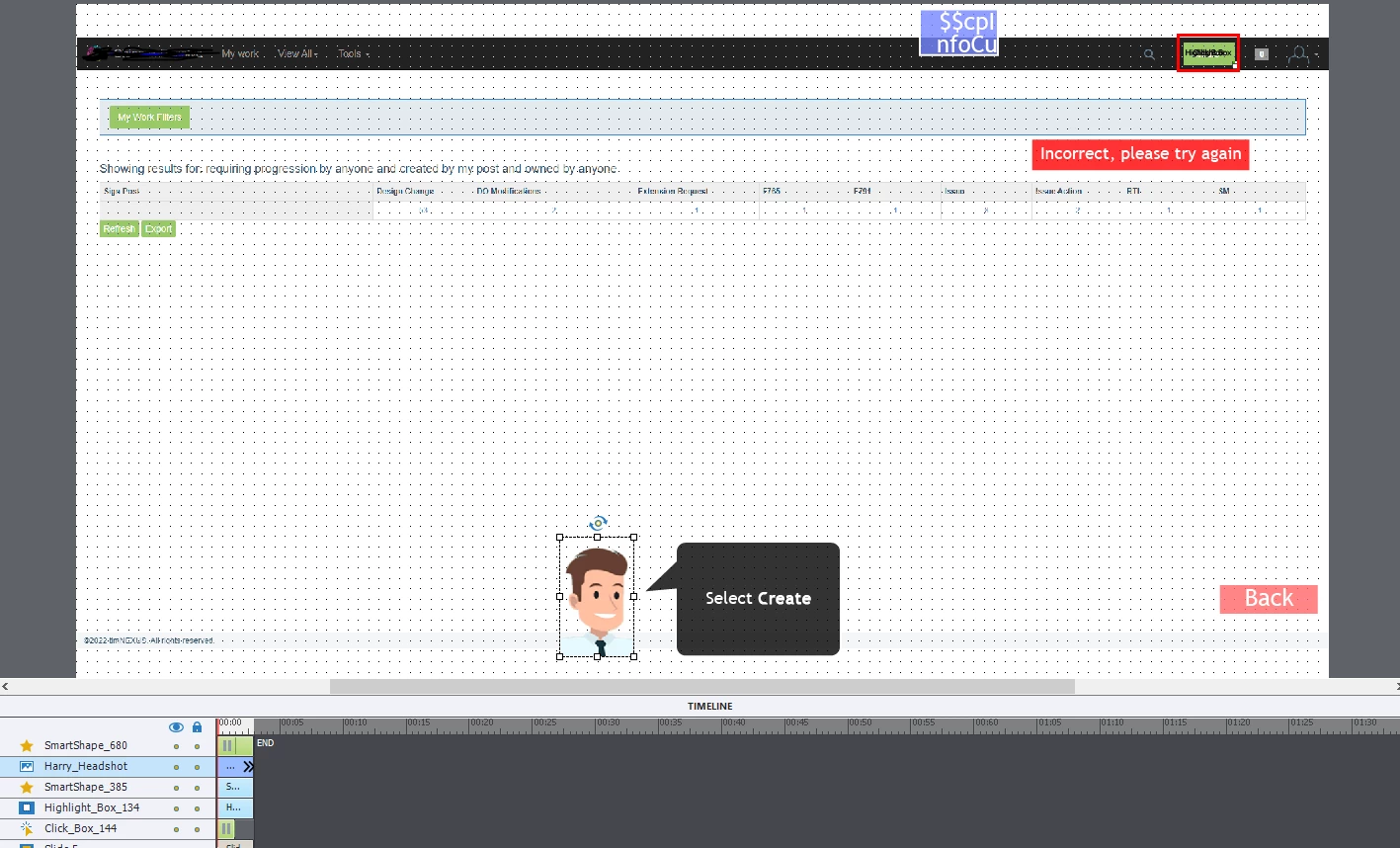Screen dimensions: 1400x848
Task: Click the My Work Filters button
Action: 149,118
